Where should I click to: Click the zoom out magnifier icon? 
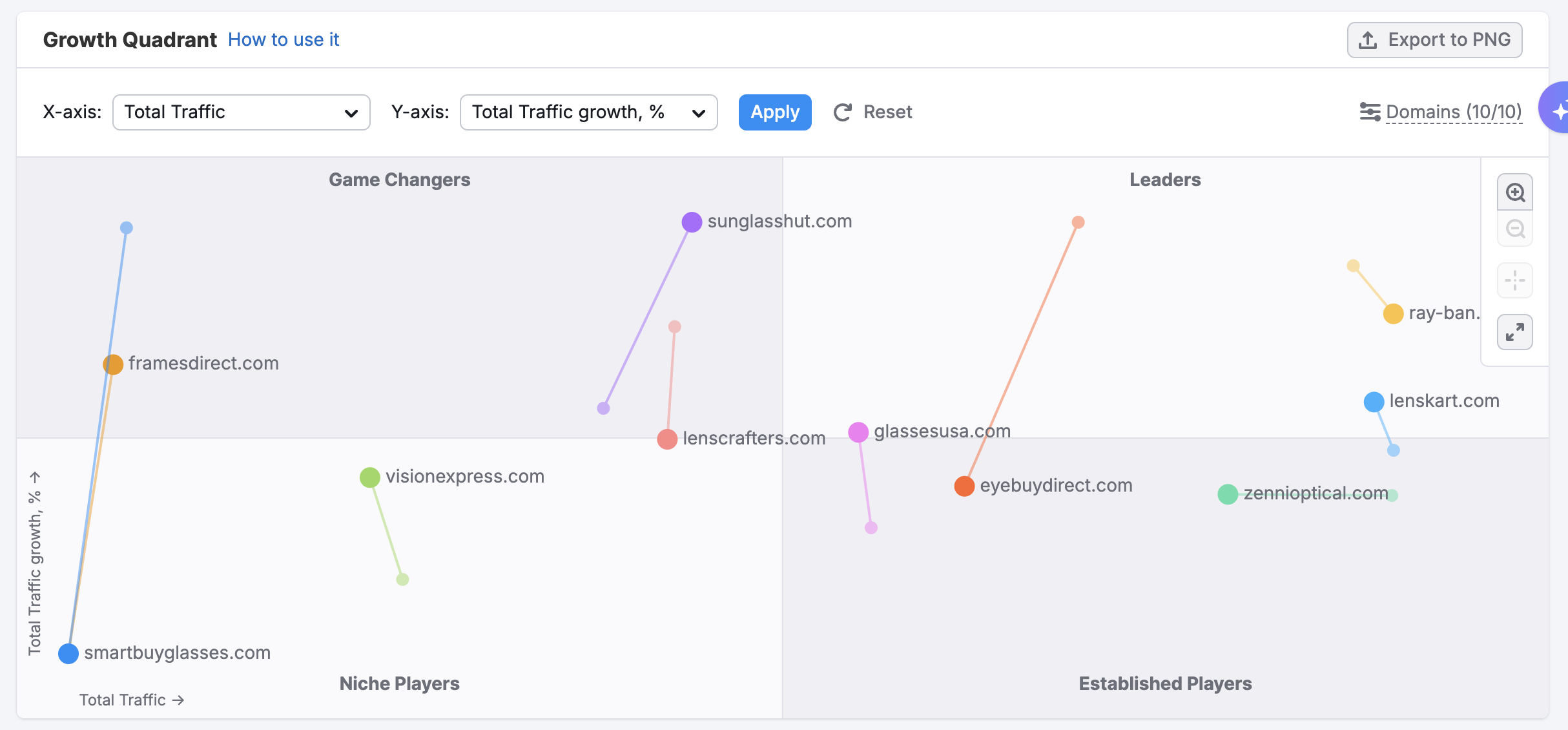[1515, 229]
